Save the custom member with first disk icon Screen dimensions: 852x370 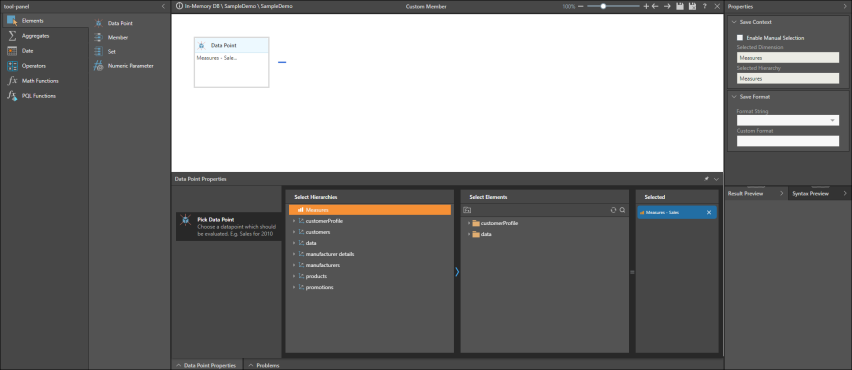coord(680,6)
